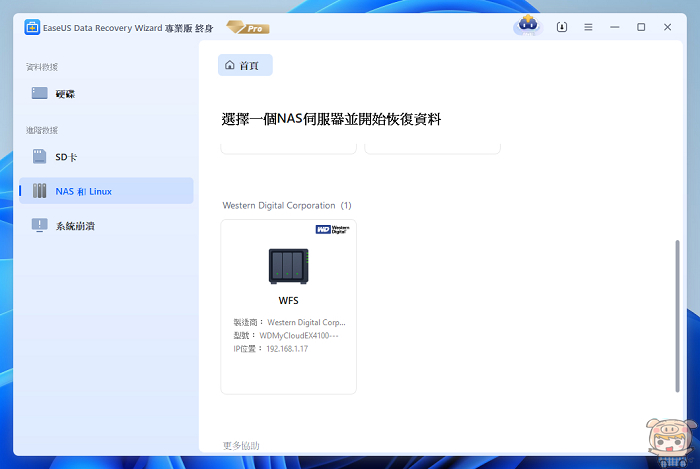Screen dimensions: 700x469
Task: Click the 首頁 home button
Action: click(245, 65)
